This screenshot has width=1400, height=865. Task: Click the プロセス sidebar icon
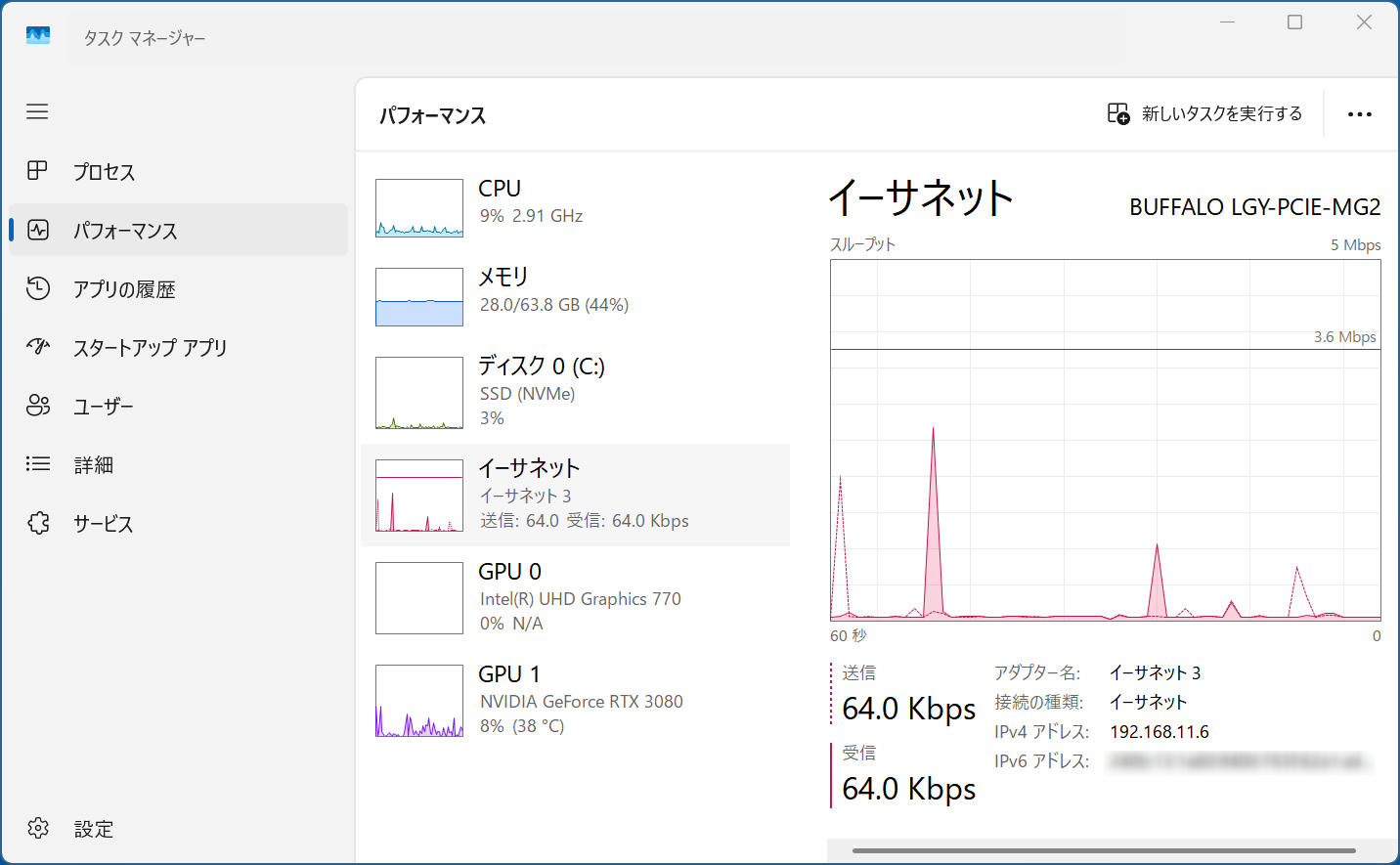point(37,171)
